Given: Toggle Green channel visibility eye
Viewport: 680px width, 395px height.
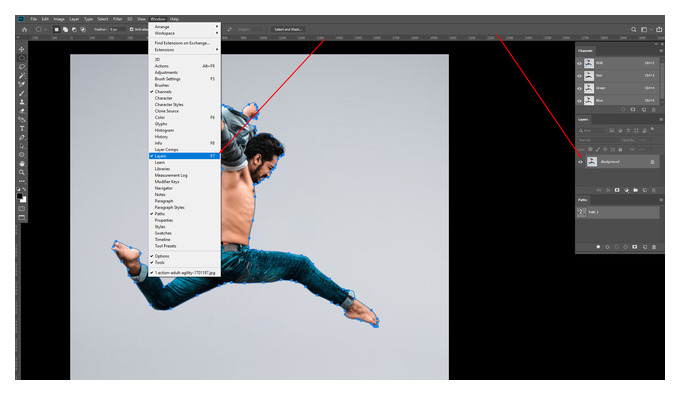Looking at the screenshot, I should (579, 88).
